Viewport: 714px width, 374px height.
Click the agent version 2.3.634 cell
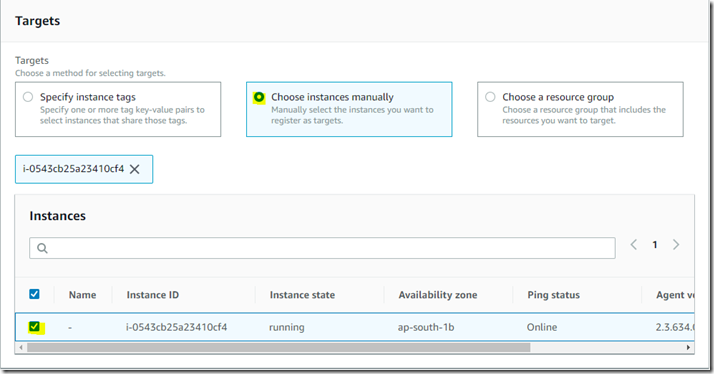pyautogui.click(x=675, y=327)
